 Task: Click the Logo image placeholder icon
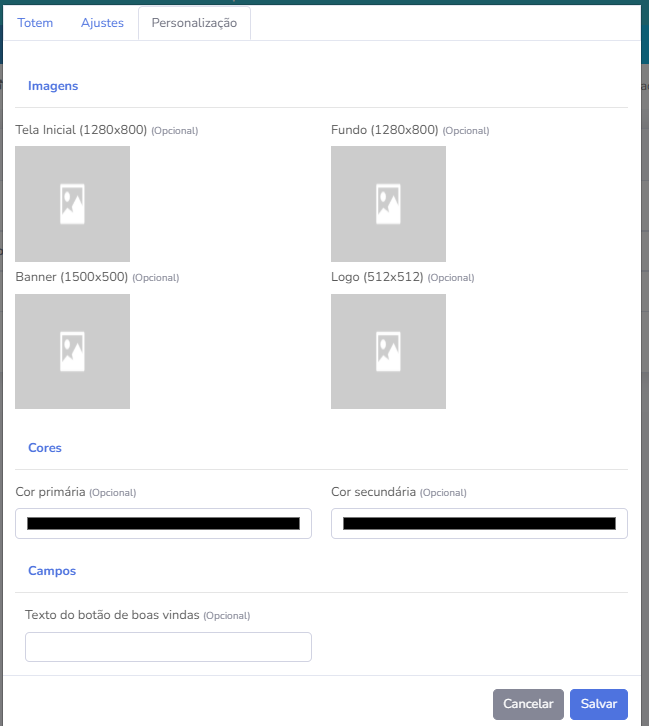pos(388,351)
